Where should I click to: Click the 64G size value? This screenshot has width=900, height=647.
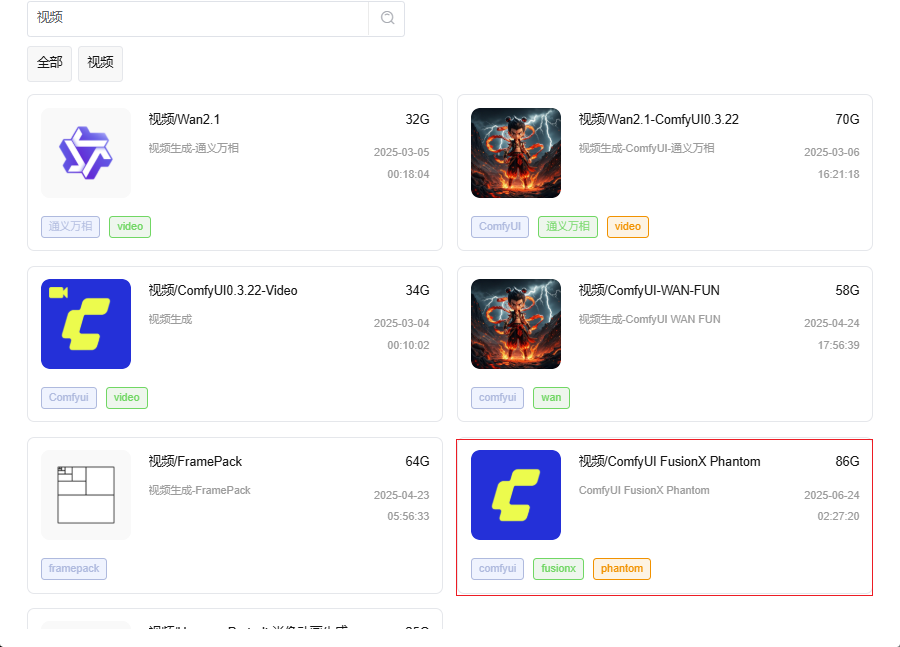pos(417,462)
